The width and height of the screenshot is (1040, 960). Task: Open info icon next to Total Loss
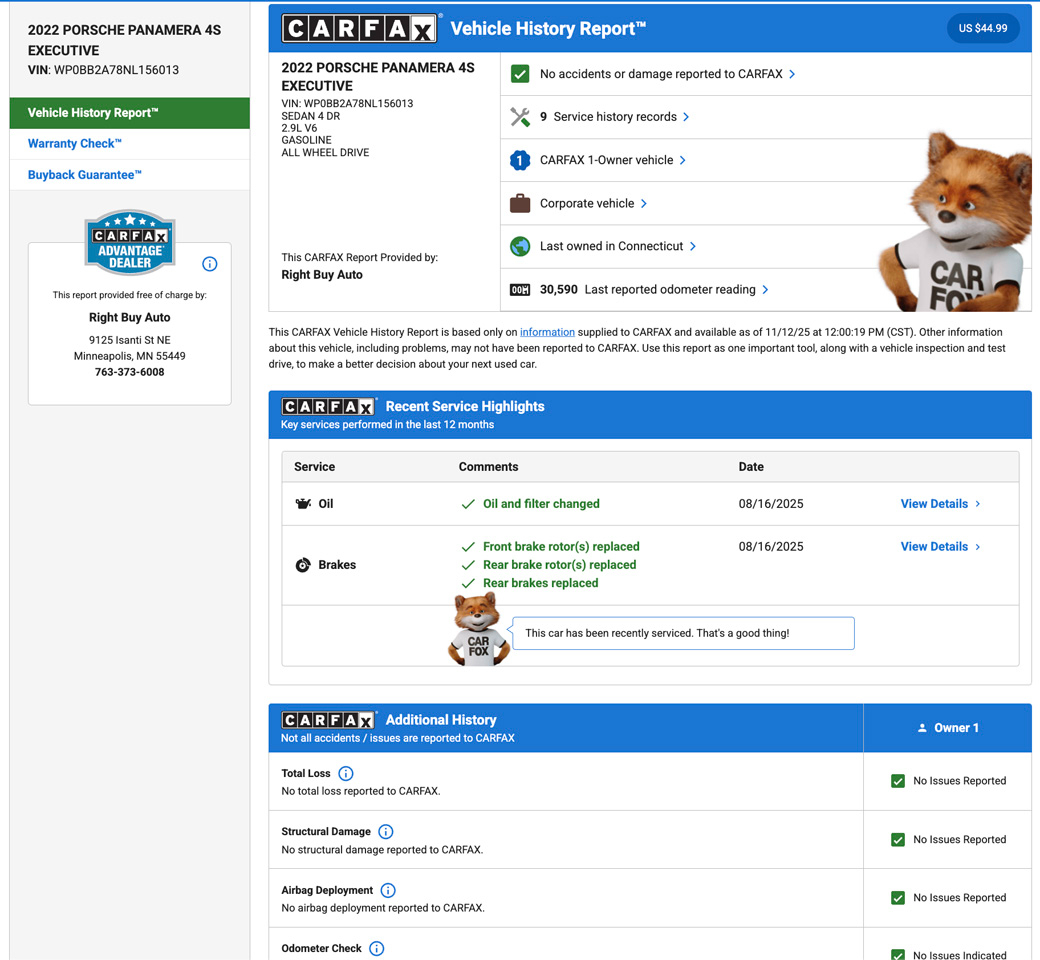(x=346, y=774)
